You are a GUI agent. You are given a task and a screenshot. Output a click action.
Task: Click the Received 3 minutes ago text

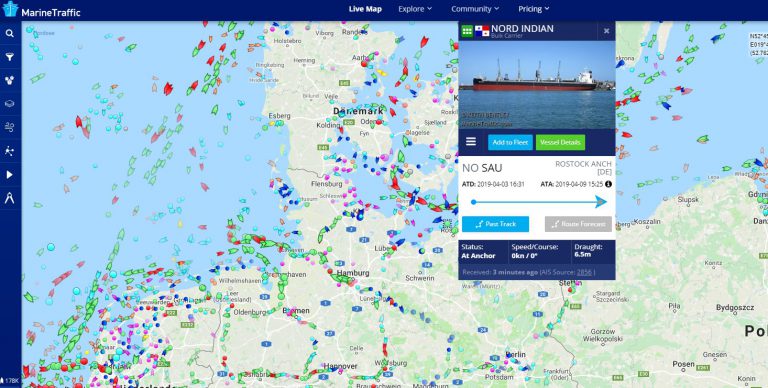(x=500, y=272)
